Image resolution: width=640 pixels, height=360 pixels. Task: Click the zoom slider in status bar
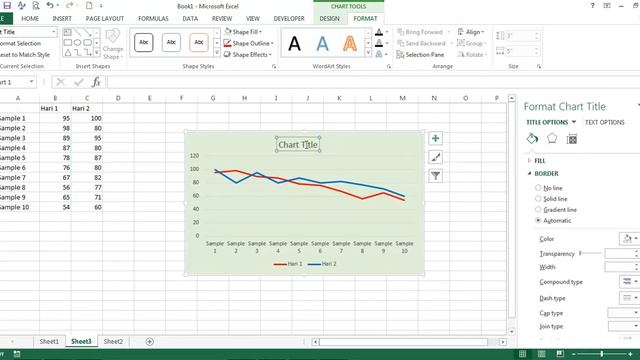(602, 354)
